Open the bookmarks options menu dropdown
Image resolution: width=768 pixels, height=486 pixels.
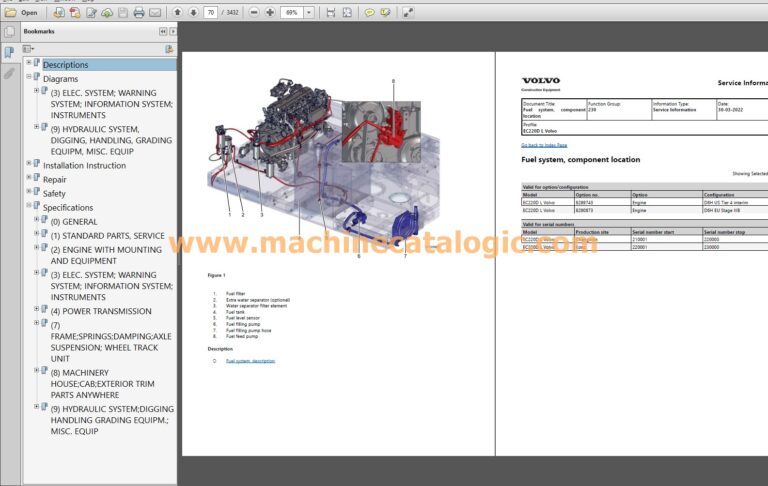tap(28, 49)
